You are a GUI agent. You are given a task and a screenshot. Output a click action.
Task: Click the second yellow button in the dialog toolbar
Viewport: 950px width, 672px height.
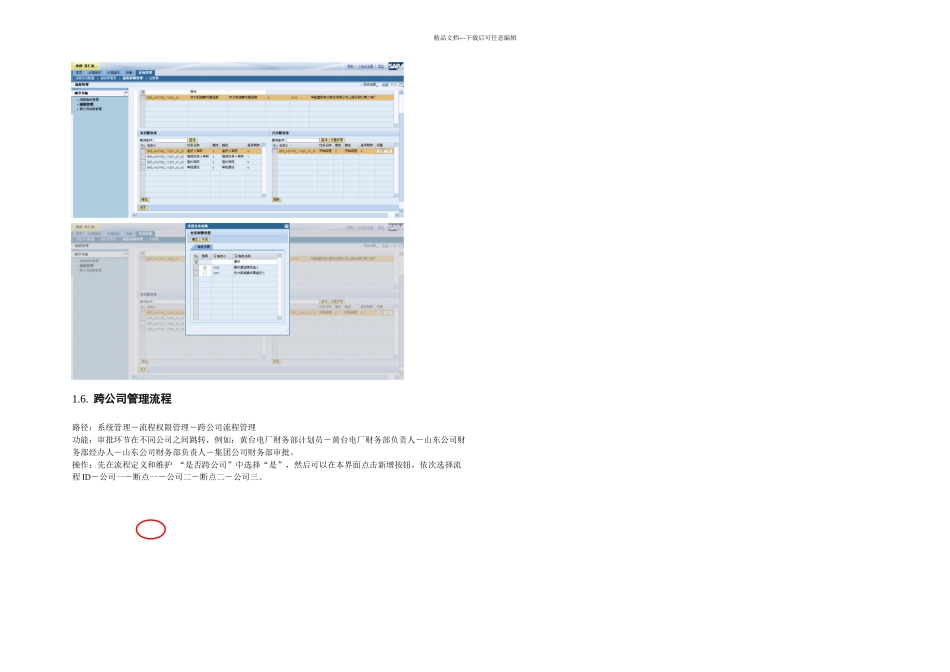204,239
